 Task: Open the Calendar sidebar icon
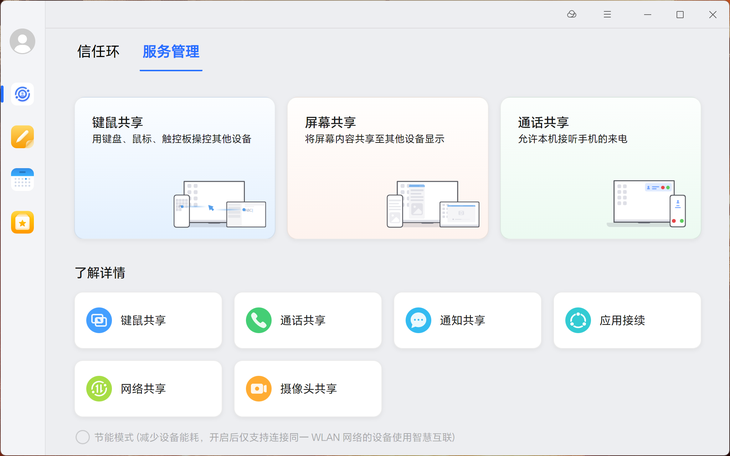pyautogui.click(x=22, y=179)
